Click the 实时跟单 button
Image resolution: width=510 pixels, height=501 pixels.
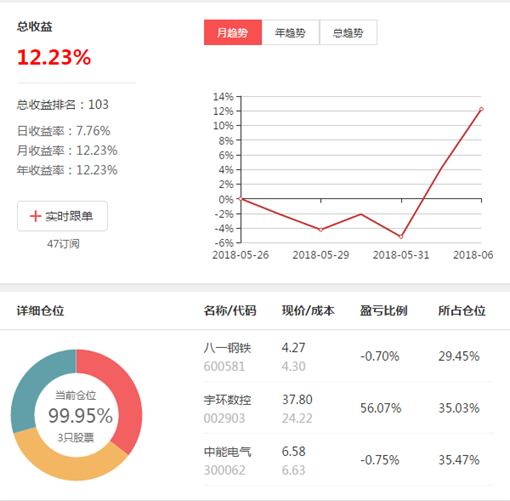click(x=62, y=216)
